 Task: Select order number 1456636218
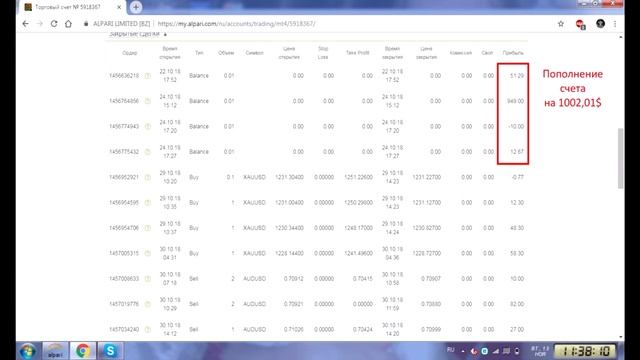tap(124, 76)
